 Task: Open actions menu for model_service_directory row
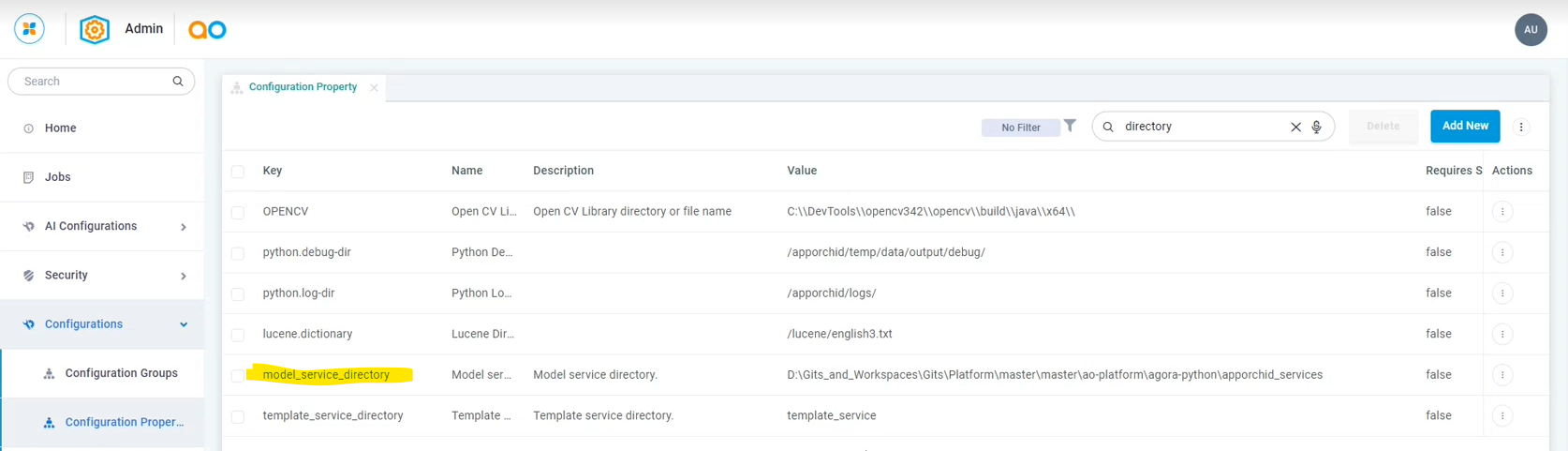click(x=1502, y=375)
